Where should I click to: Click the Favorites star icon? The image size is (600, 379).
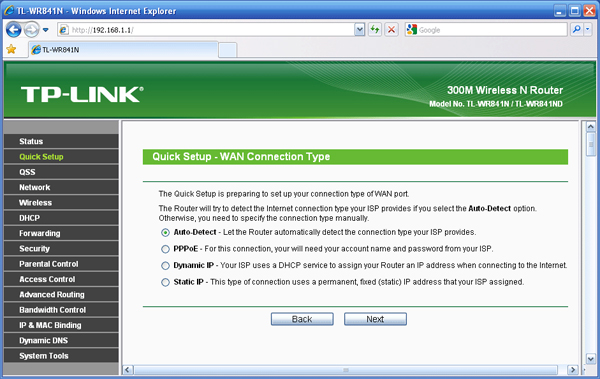[x=11, y=49]
